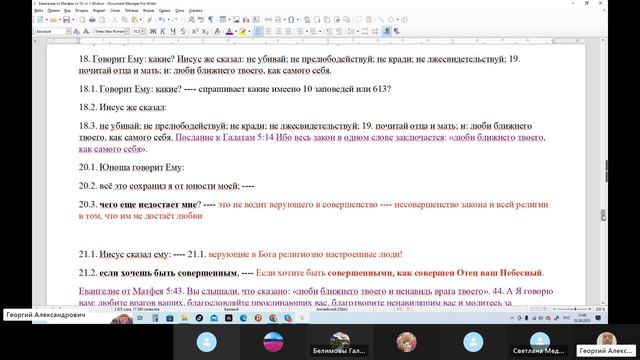Click the File Explorer taskbar icon

[x=184, y=318]
